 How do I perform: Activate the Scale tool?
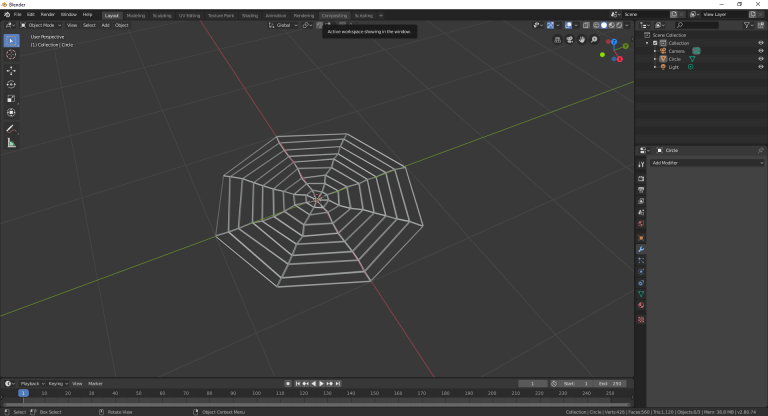click(11, 99)
